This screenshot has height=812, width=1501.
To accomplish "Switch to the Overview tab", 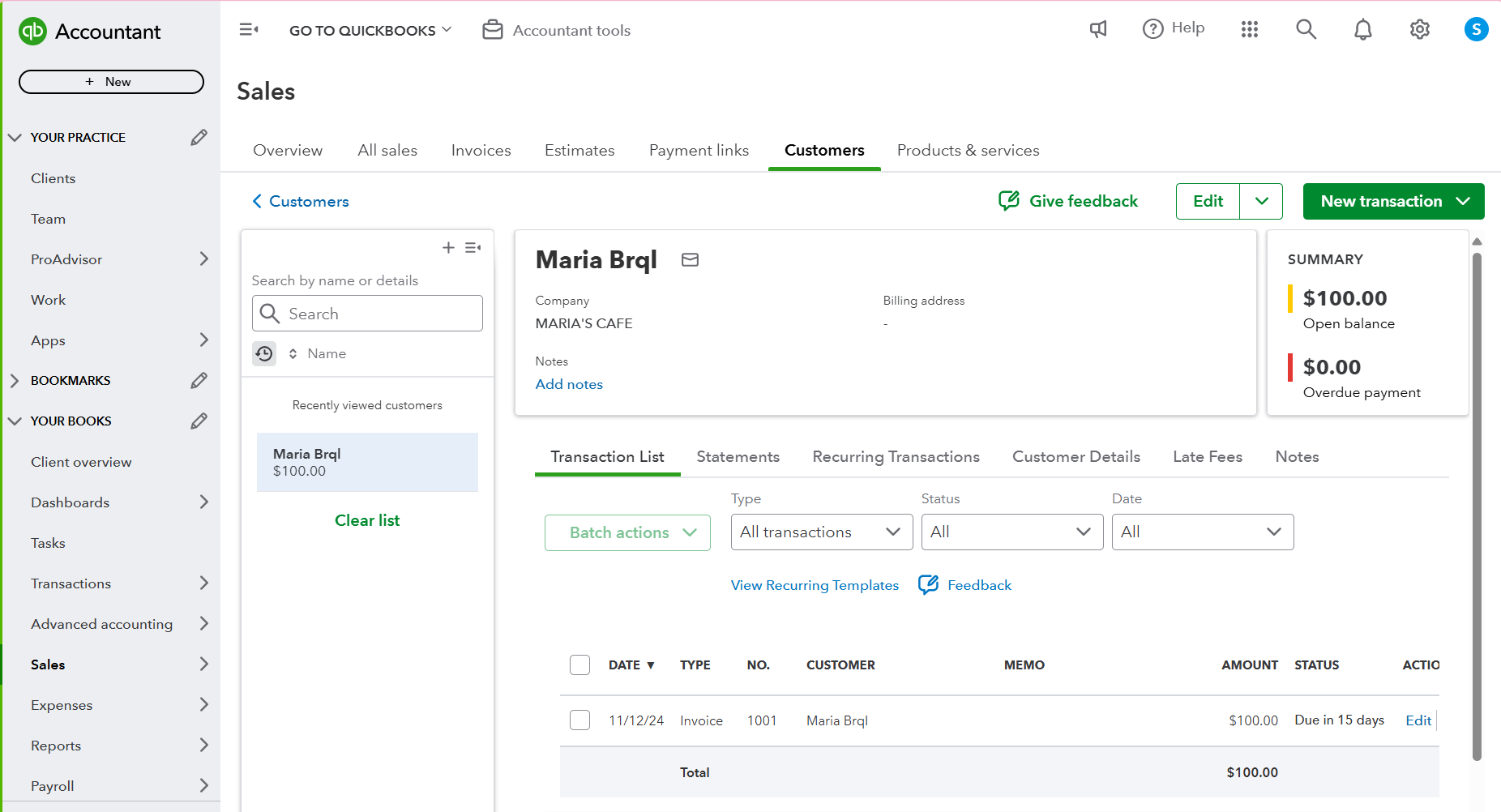I will (x=288, y=150).
